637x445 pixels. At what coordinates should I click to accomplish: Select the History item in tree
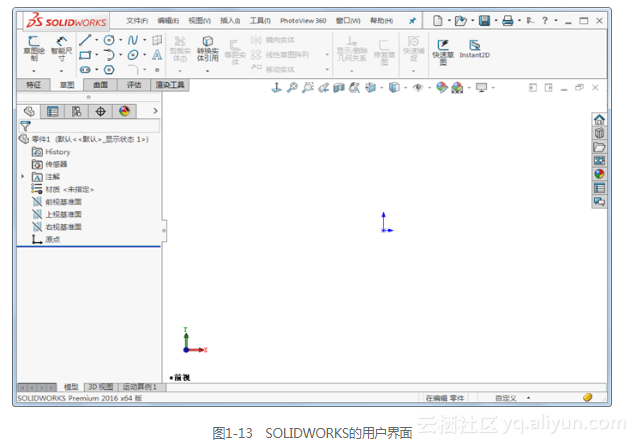[58, 152]
